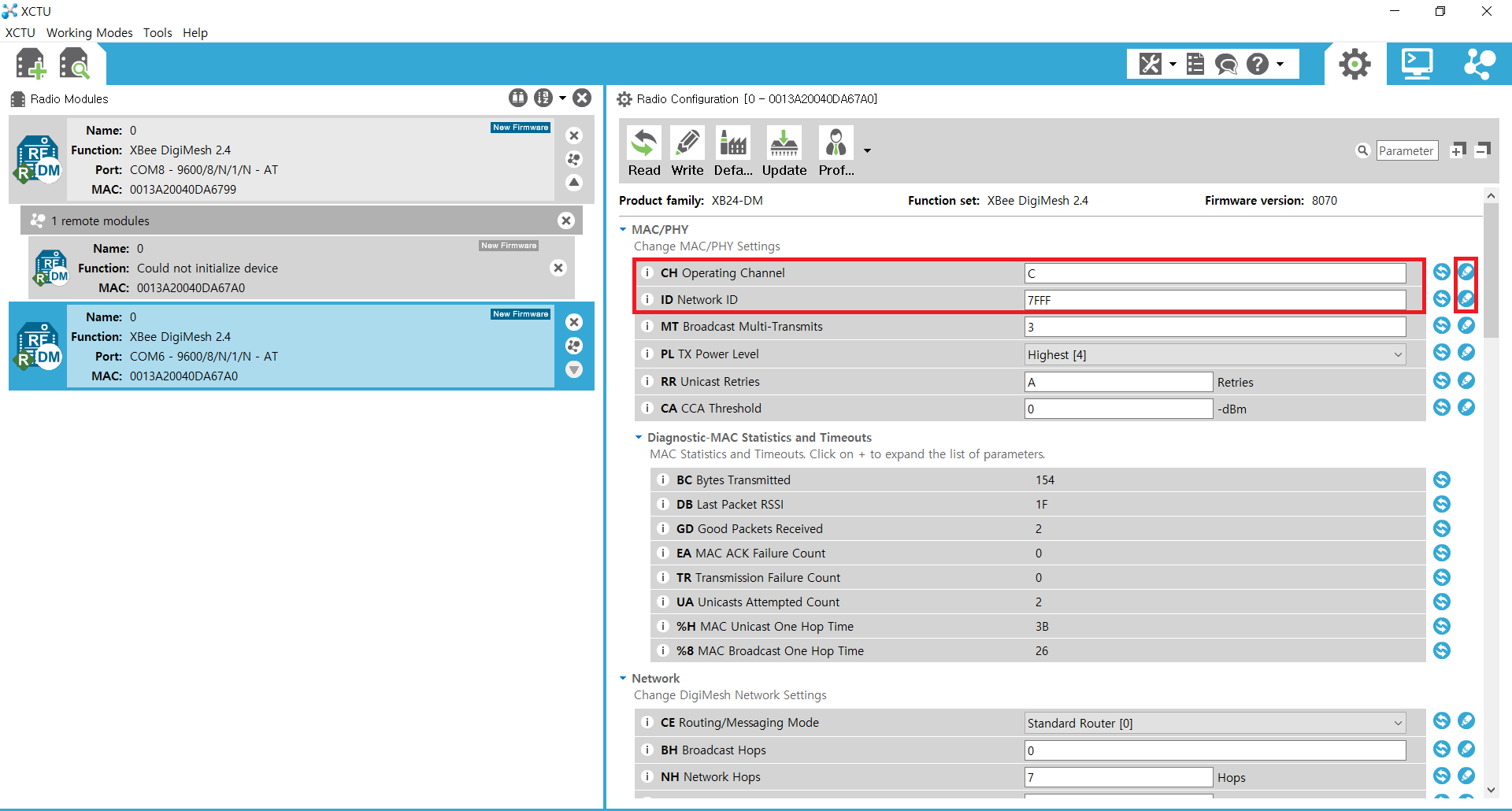Write the RR Unicast Retries setting
Viewport: 1512px width, 811px height.
click(1466, 380)
